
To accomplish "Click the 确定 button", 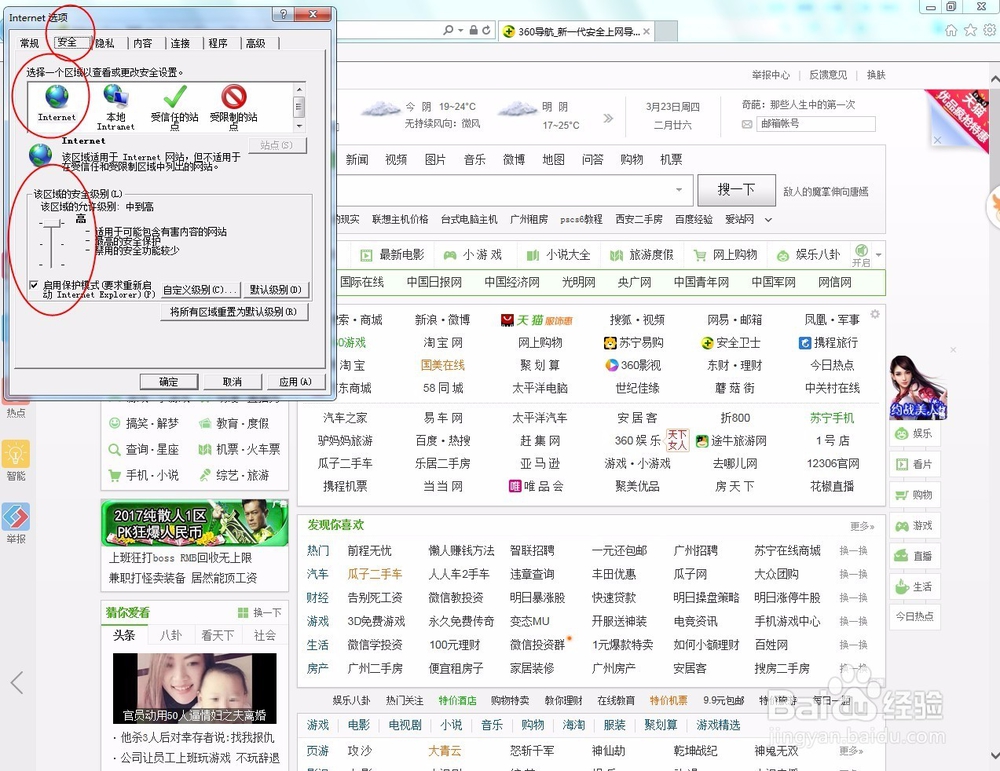I will tap(169, 382).
